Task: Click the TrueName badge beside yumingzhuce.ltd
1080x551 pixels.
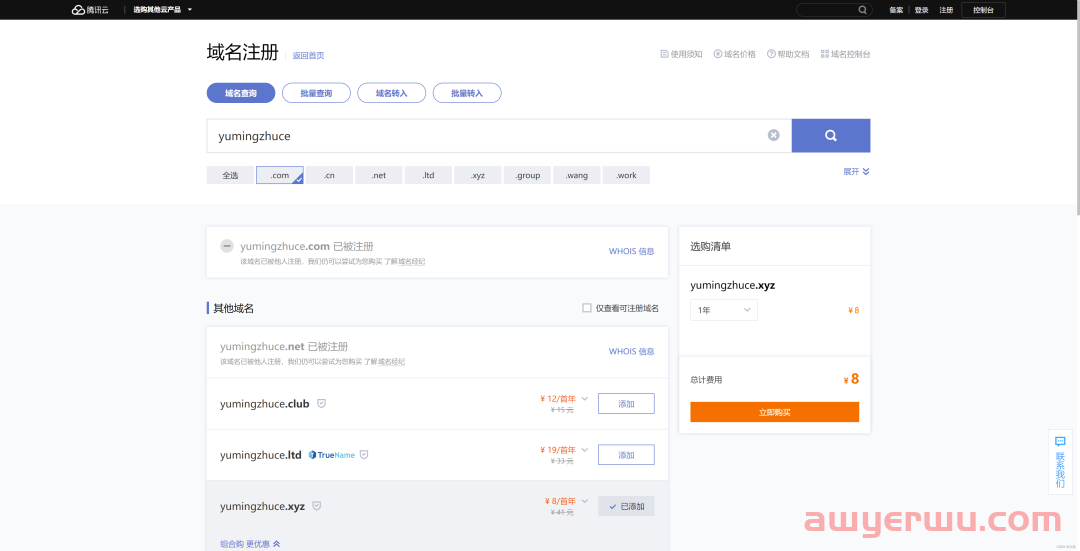Action: click(x=332, y=455)
